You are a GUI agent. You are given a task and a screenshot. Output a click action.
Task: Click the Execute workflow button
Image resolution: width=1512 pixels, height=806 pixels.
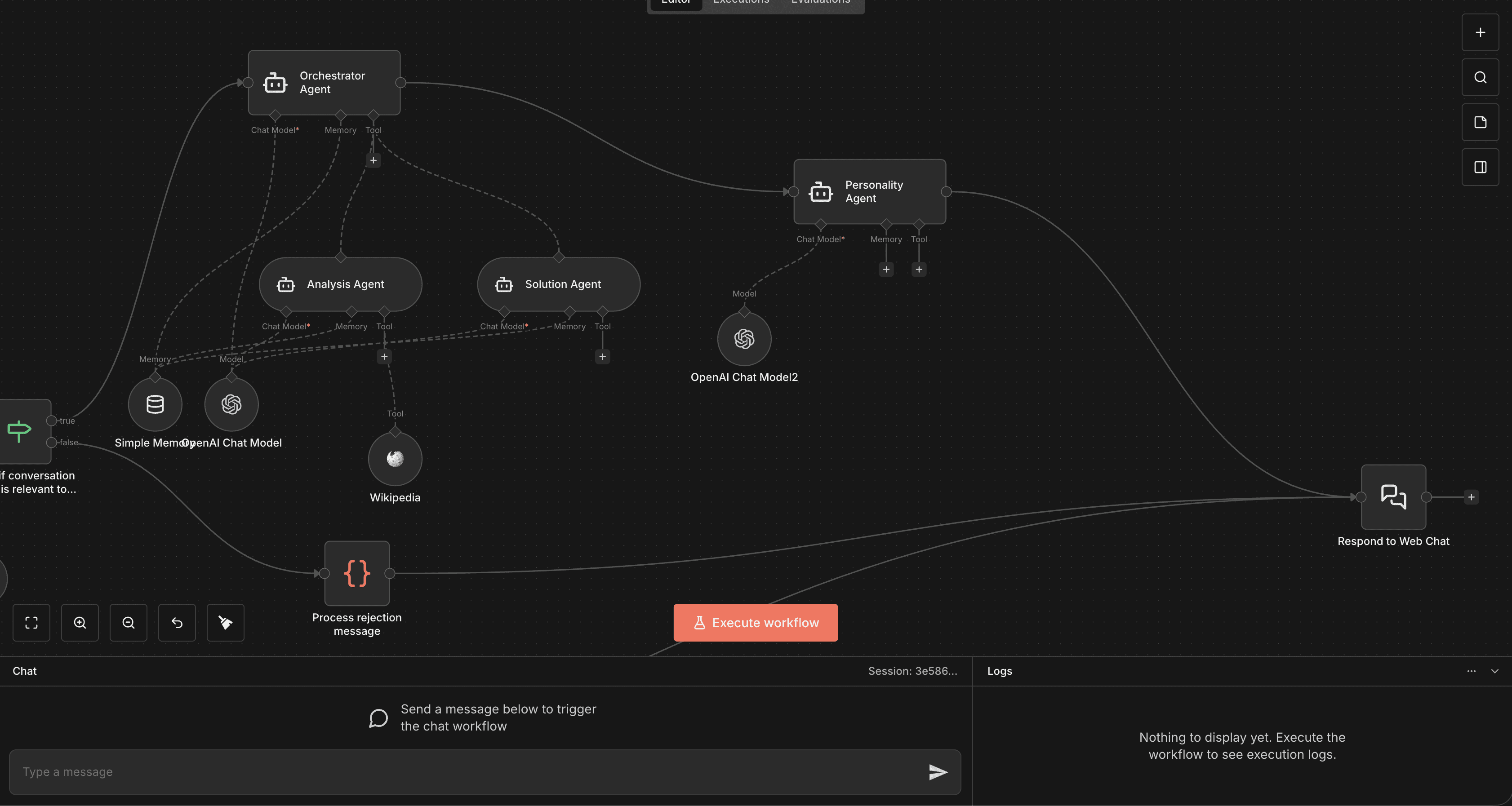pyautogui.click(x=756, y=622)
